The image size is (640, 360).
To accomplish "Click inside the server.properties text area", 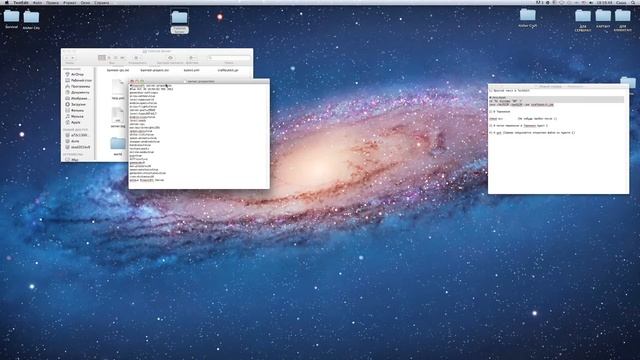I will click(x=199, y=136).
